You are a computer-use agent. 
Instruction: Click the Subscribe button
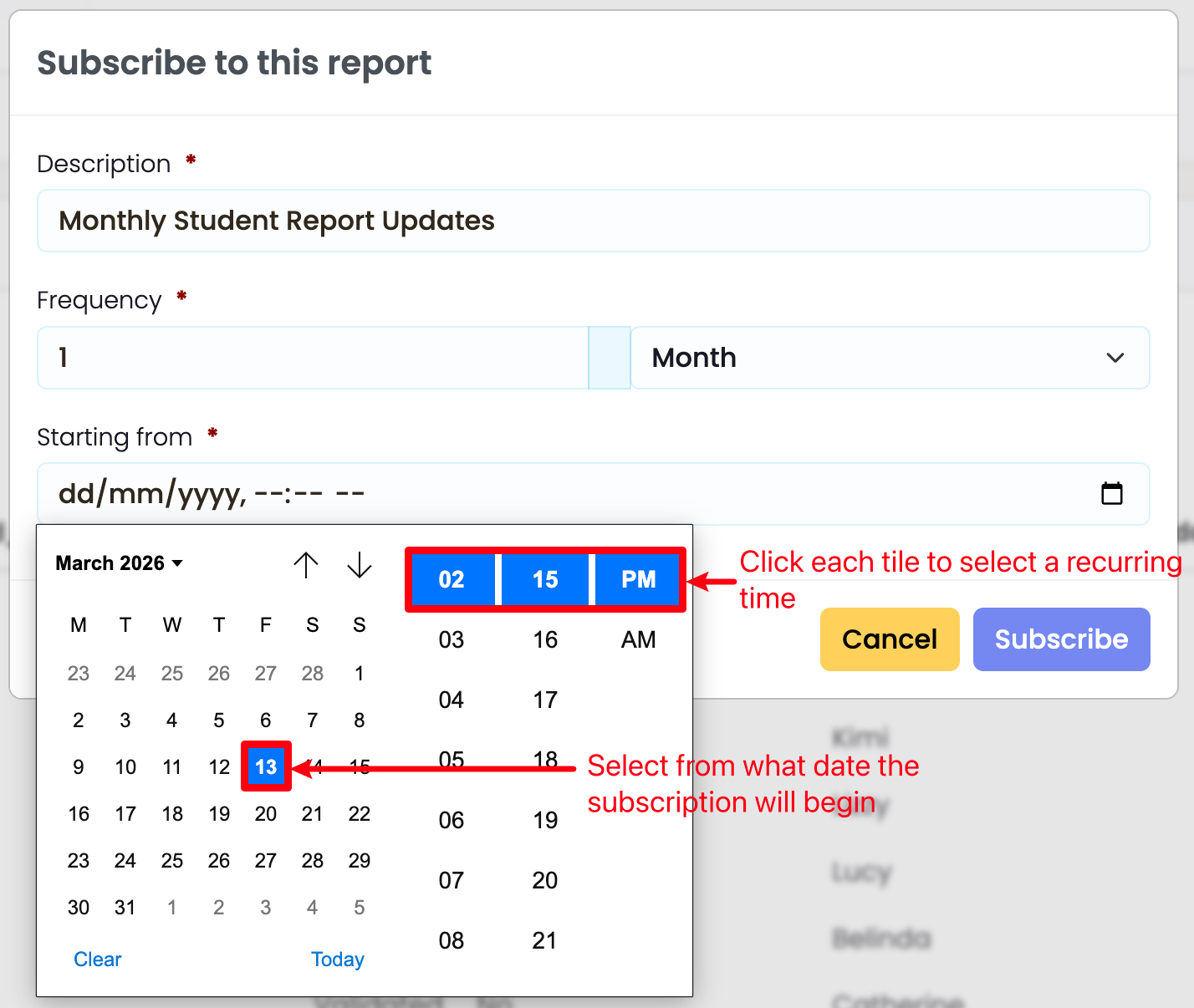click(x=1061, y=639)
